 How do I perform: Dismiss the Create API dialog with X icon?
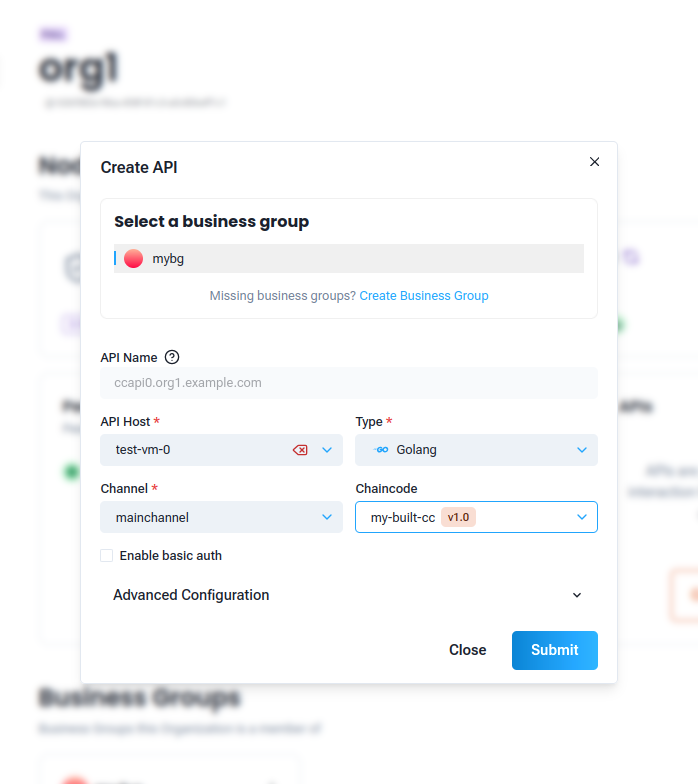click(594, 162)
